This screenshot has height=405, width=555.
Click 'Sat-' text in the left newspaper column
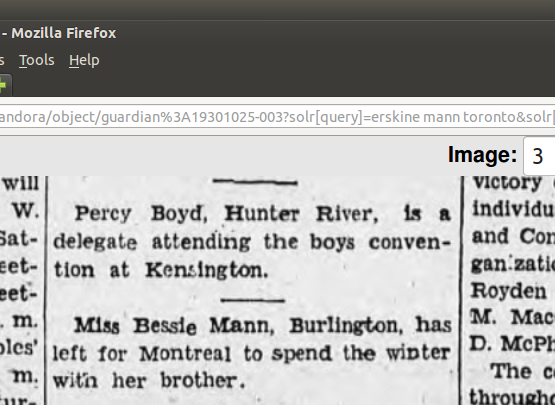tap(18, 239)
